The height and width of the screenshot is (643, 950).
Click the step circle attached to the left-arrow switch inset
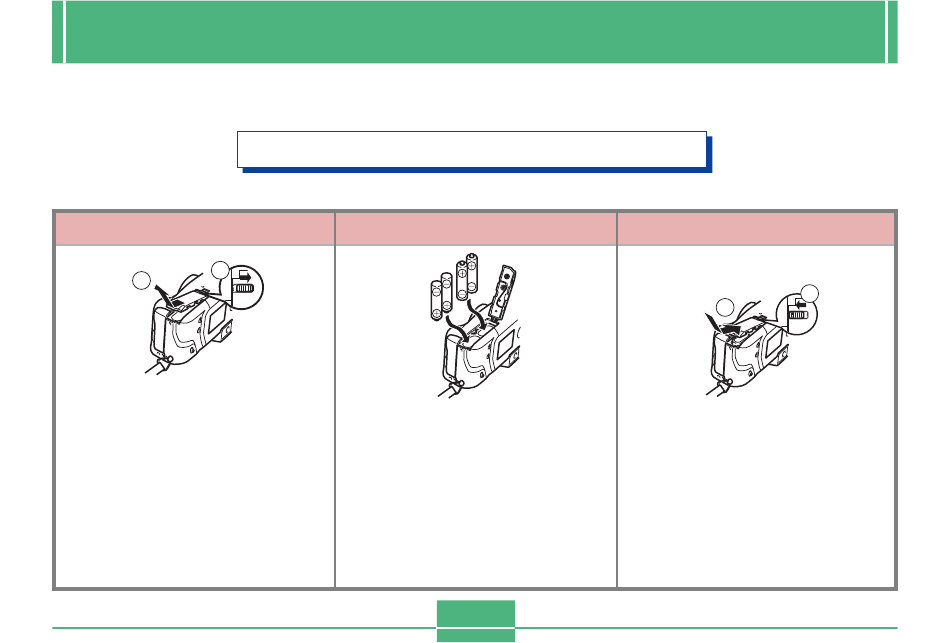809,293
